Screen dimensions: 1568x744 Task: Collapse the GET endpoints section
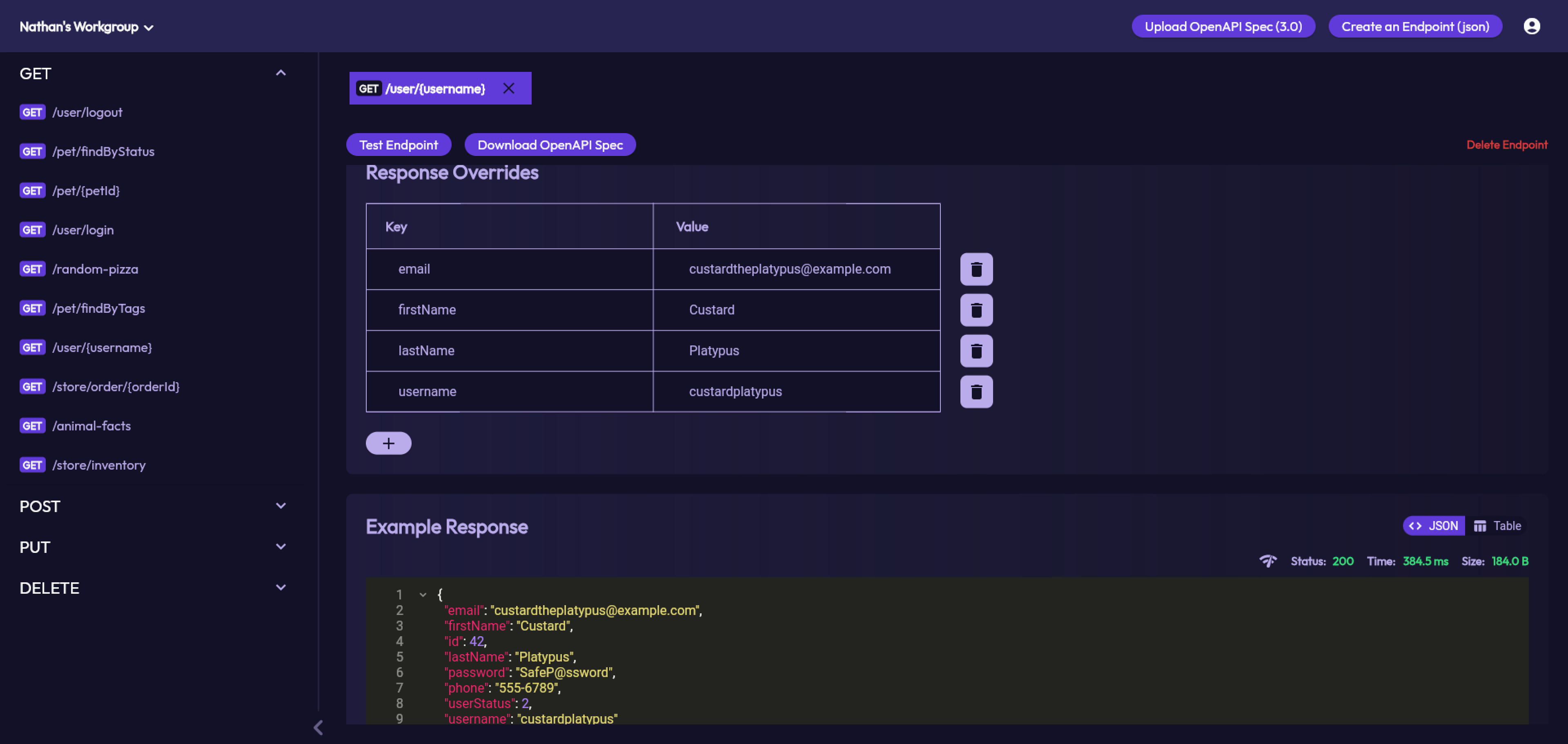pyautogui.click(x=281, y=73)
